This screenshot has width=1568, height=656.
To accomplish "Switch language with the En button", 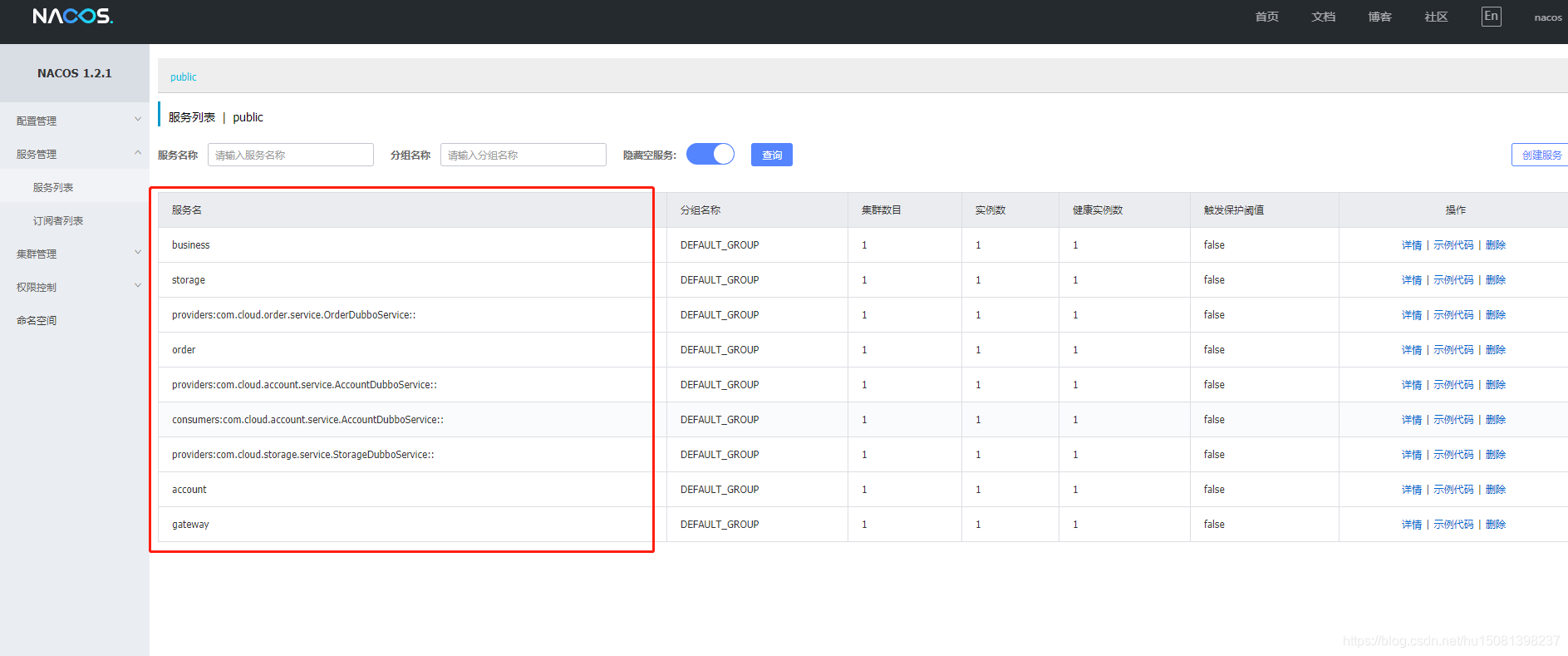I will [1491, 17].
